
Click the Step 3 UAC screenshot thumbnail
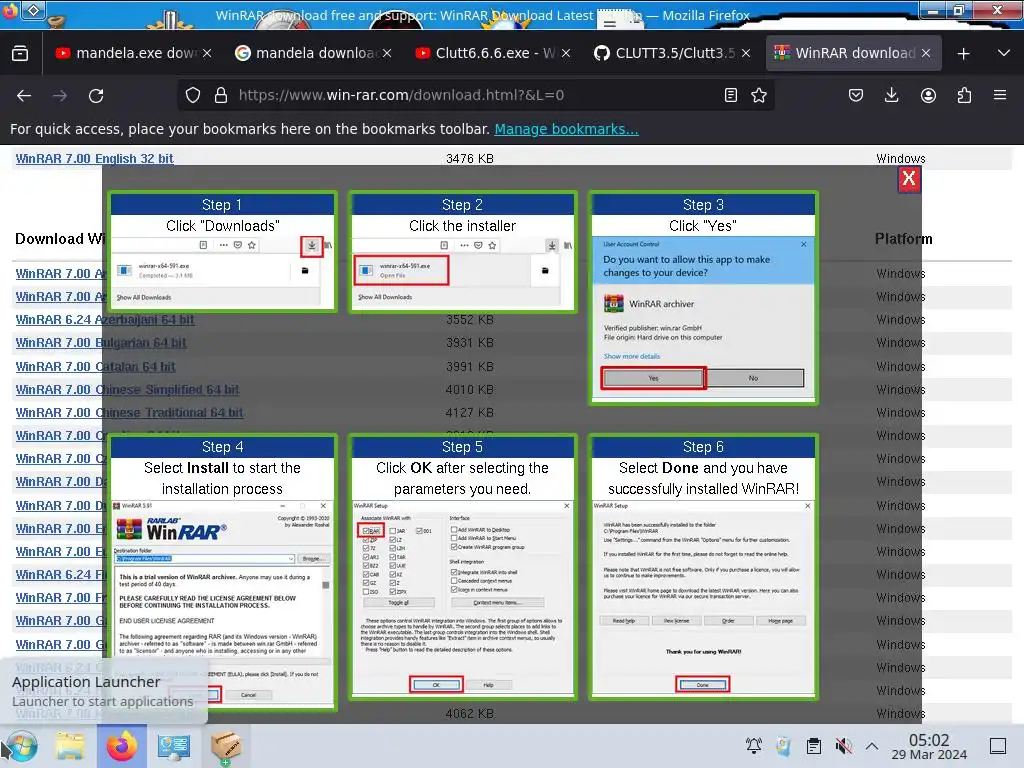coord(703,317)
